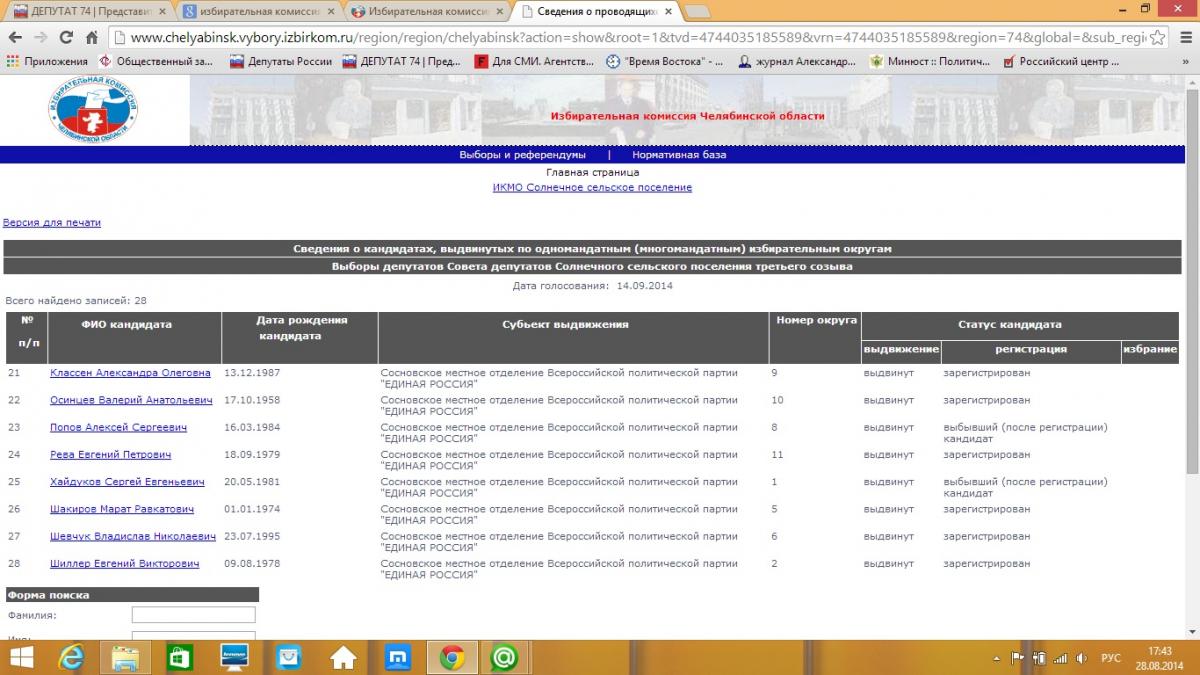Open the blue smiling app on taskbar
This screenshot has width=1200, height=675.
(x=289, y=657)
